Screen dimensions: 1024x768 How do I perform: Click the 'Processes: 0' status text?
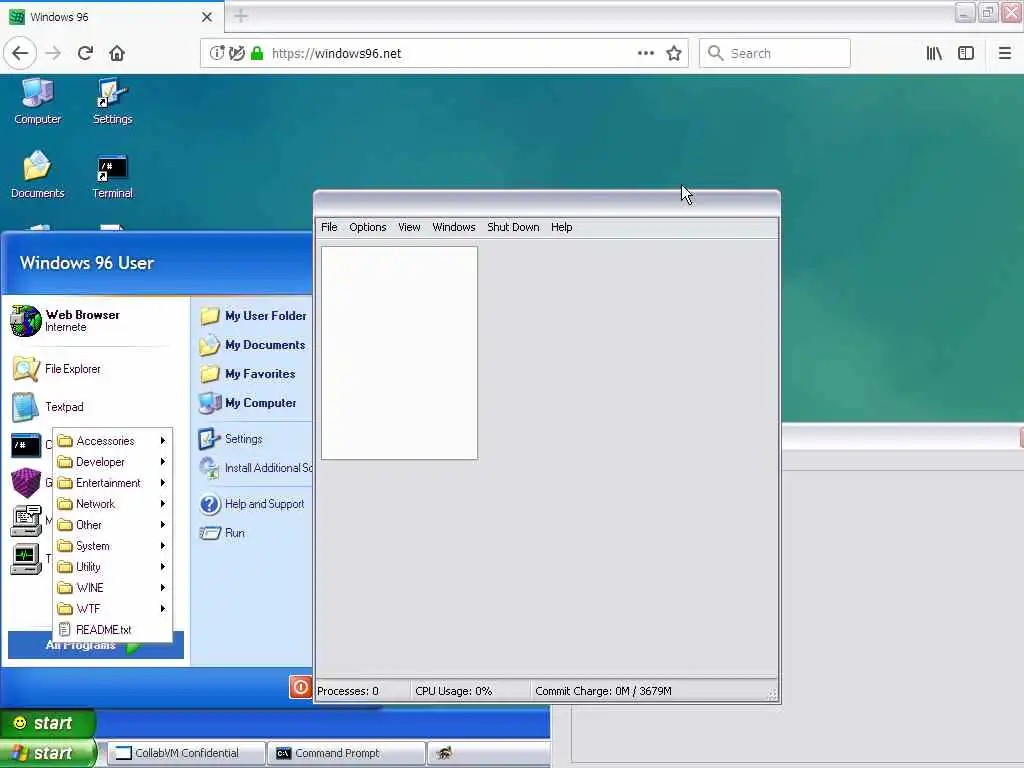pos(347,691)
